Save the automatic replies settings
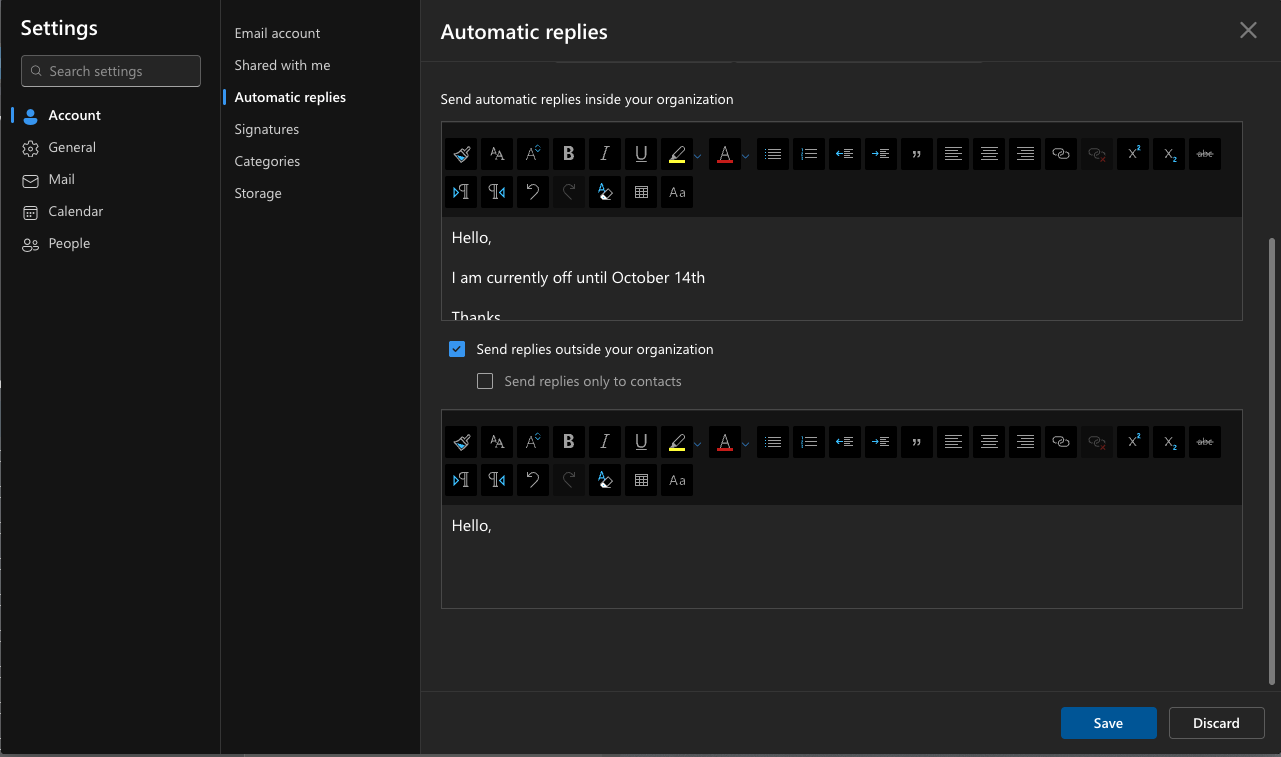Image resolution: width=1281 pixels, height=757 pixels. point(1108,723)
